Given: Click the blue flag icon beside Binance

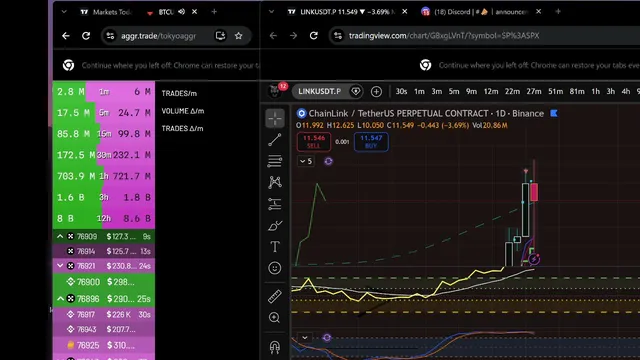Looking at the screenshot, I should point(554,113).
